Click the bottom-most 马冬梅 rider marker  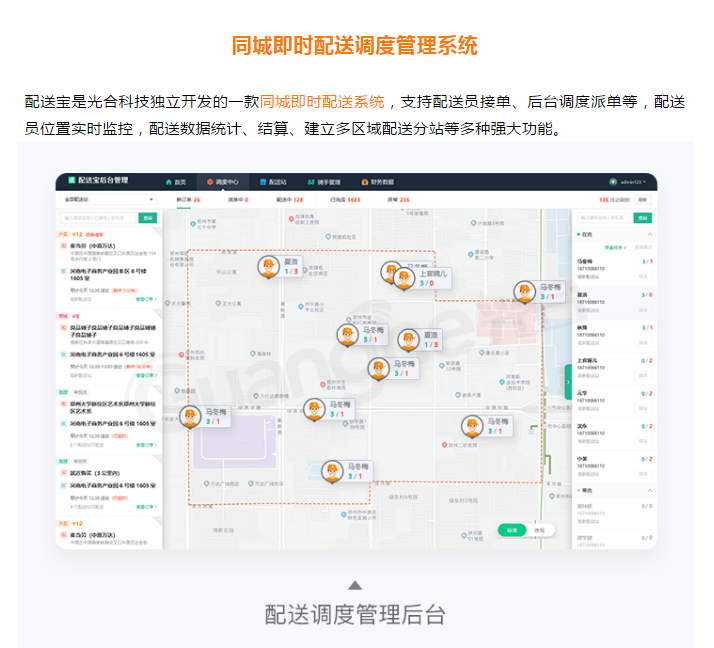(x=347, y=471)
